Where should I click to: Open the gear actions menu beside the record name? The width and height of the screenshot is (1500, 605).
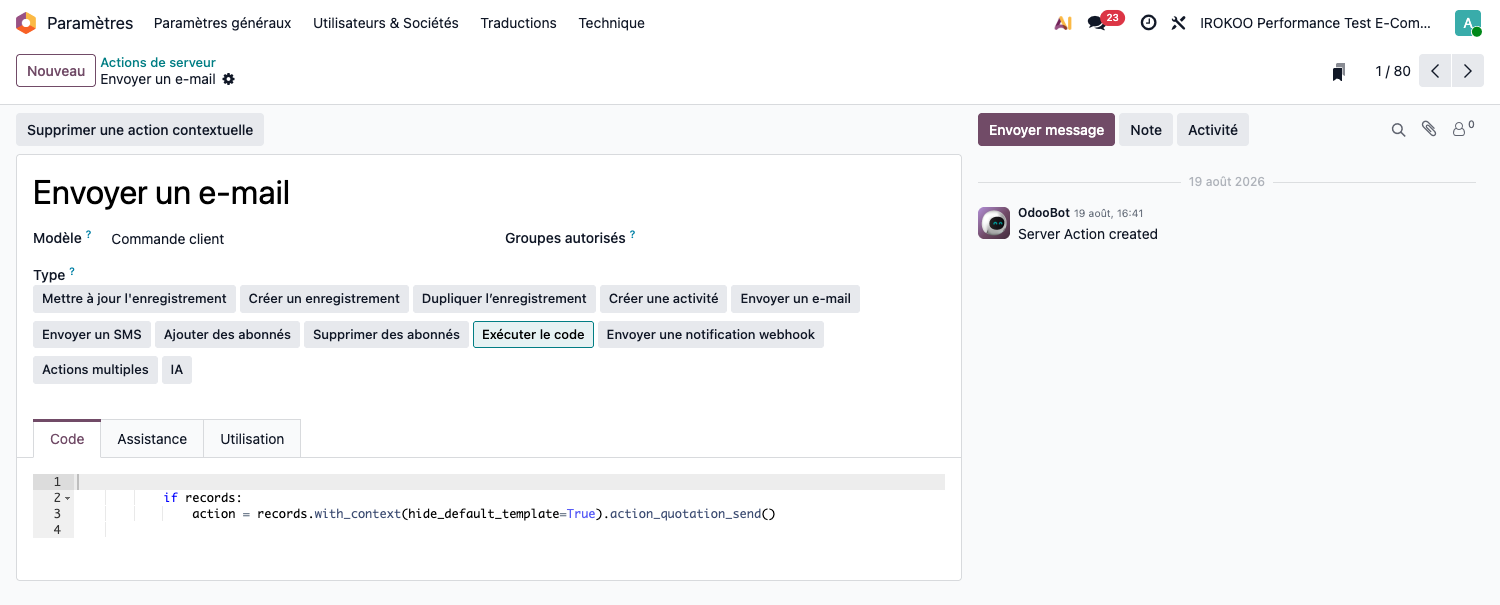pyautogui.click(x=229, y=79)
